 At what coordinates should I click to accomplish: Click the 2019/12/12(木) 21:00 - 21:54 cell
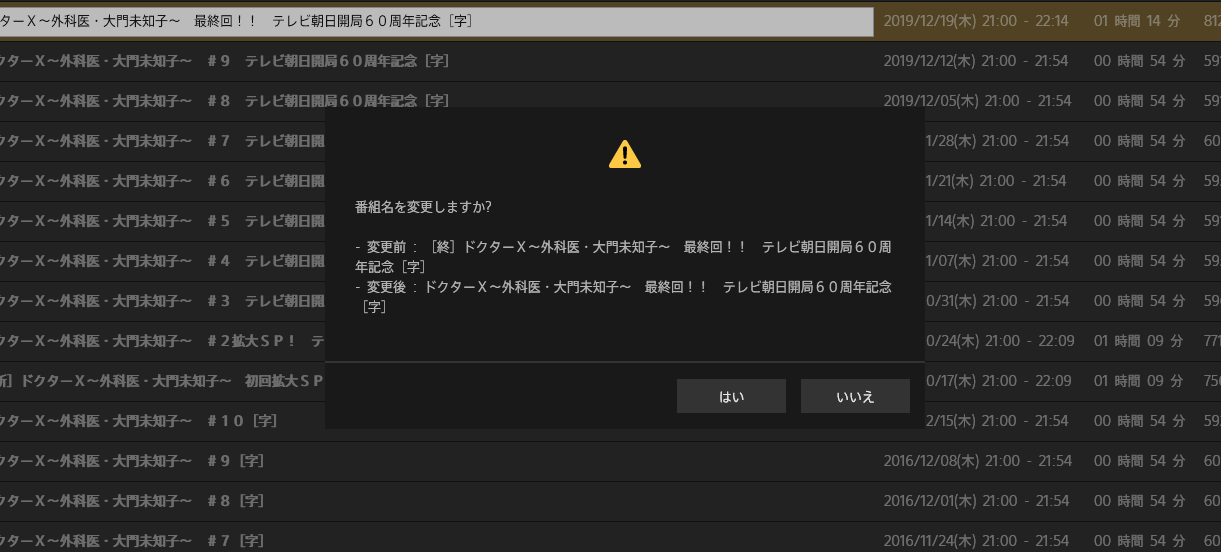977,61
